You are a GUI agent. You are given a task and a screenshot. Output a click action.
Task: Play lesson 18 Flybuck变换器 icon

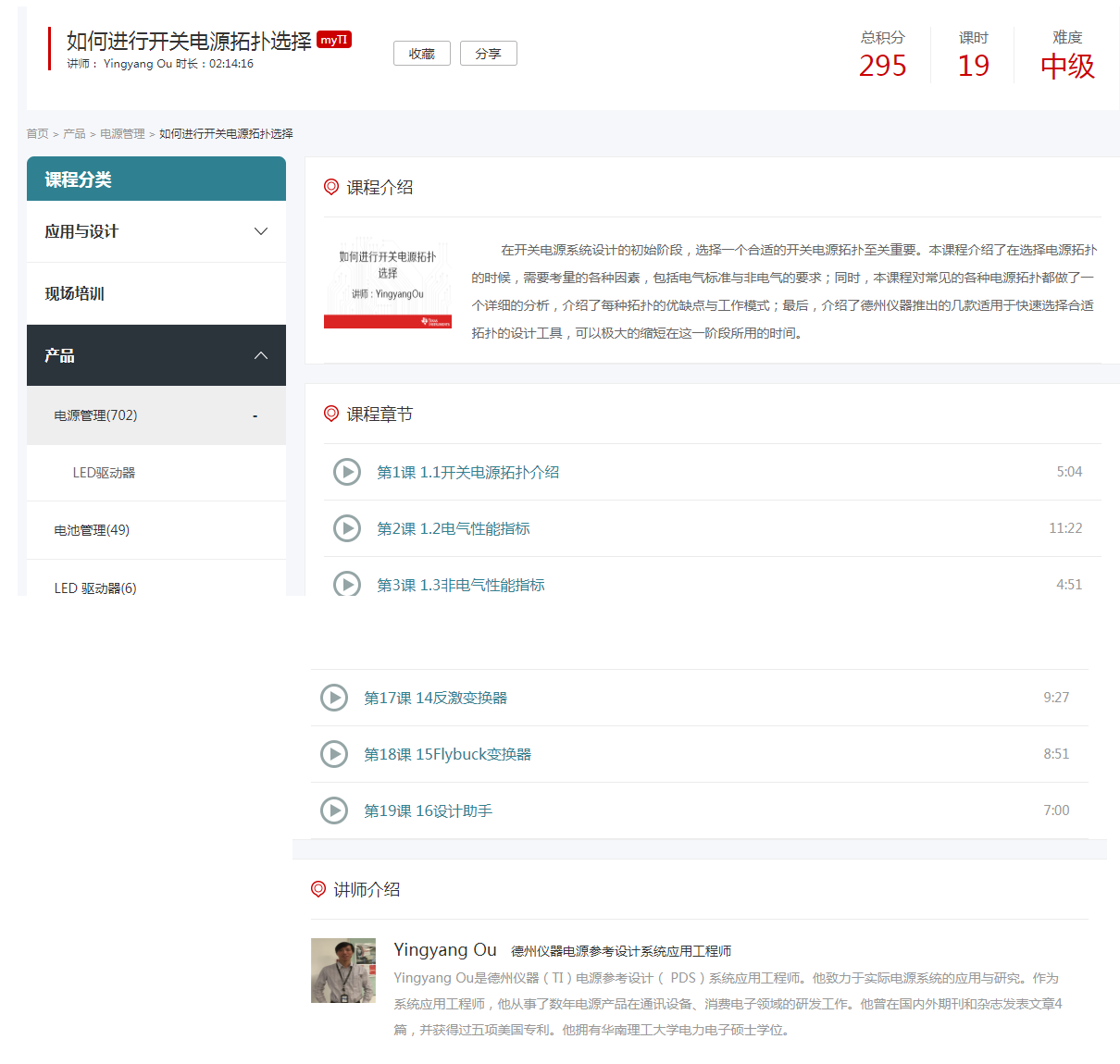coord(334,754)
